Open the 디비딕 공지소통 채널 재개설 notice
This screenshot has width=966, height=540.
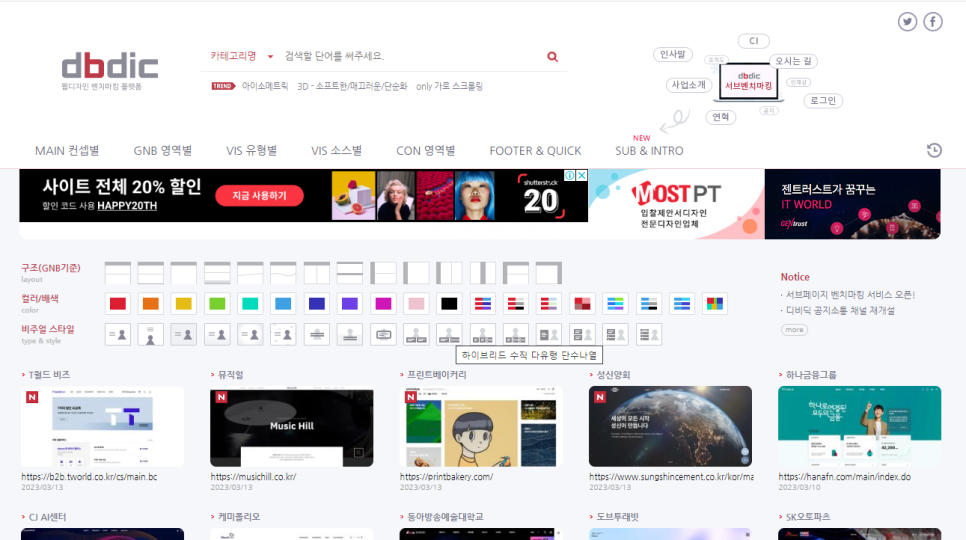(x=840, y=310)
